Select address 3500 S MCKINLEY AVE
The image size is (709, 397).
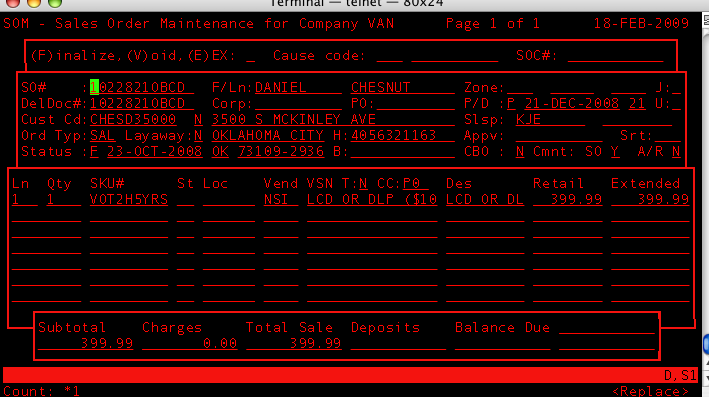(x=333, y=119)
